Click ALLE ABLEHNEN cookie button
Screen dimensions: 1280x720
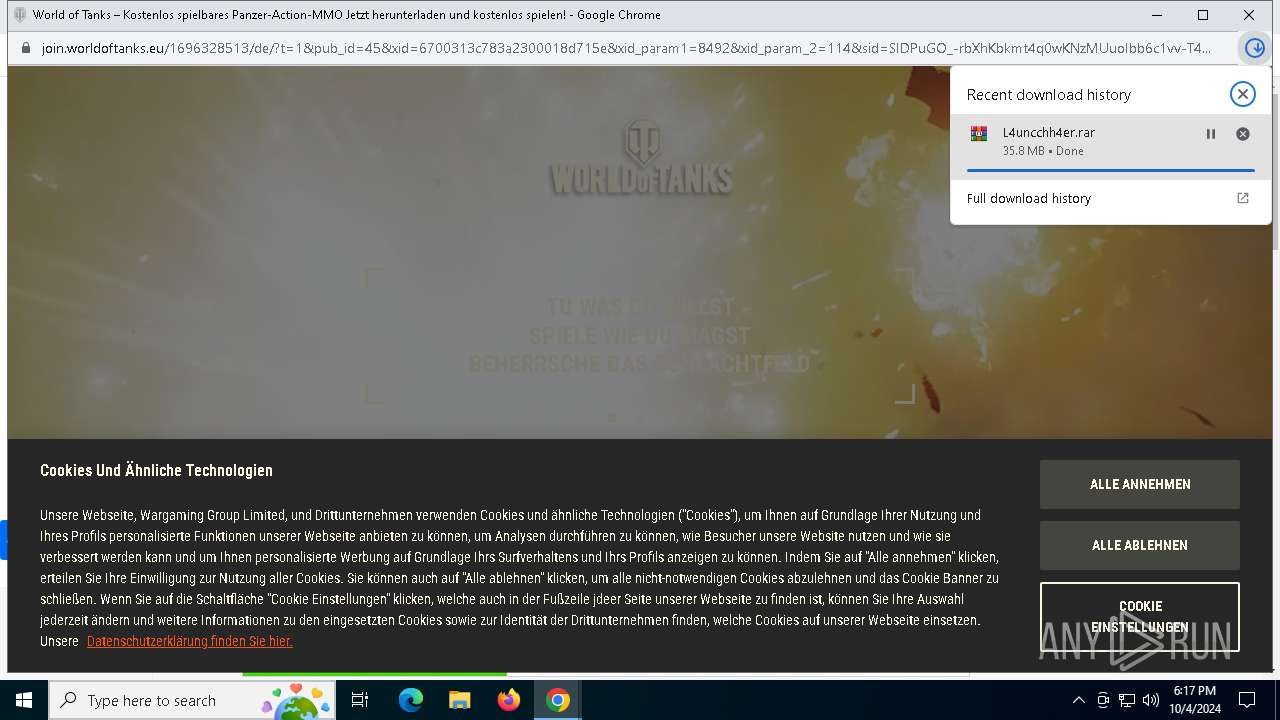(x=1140, y=545)
